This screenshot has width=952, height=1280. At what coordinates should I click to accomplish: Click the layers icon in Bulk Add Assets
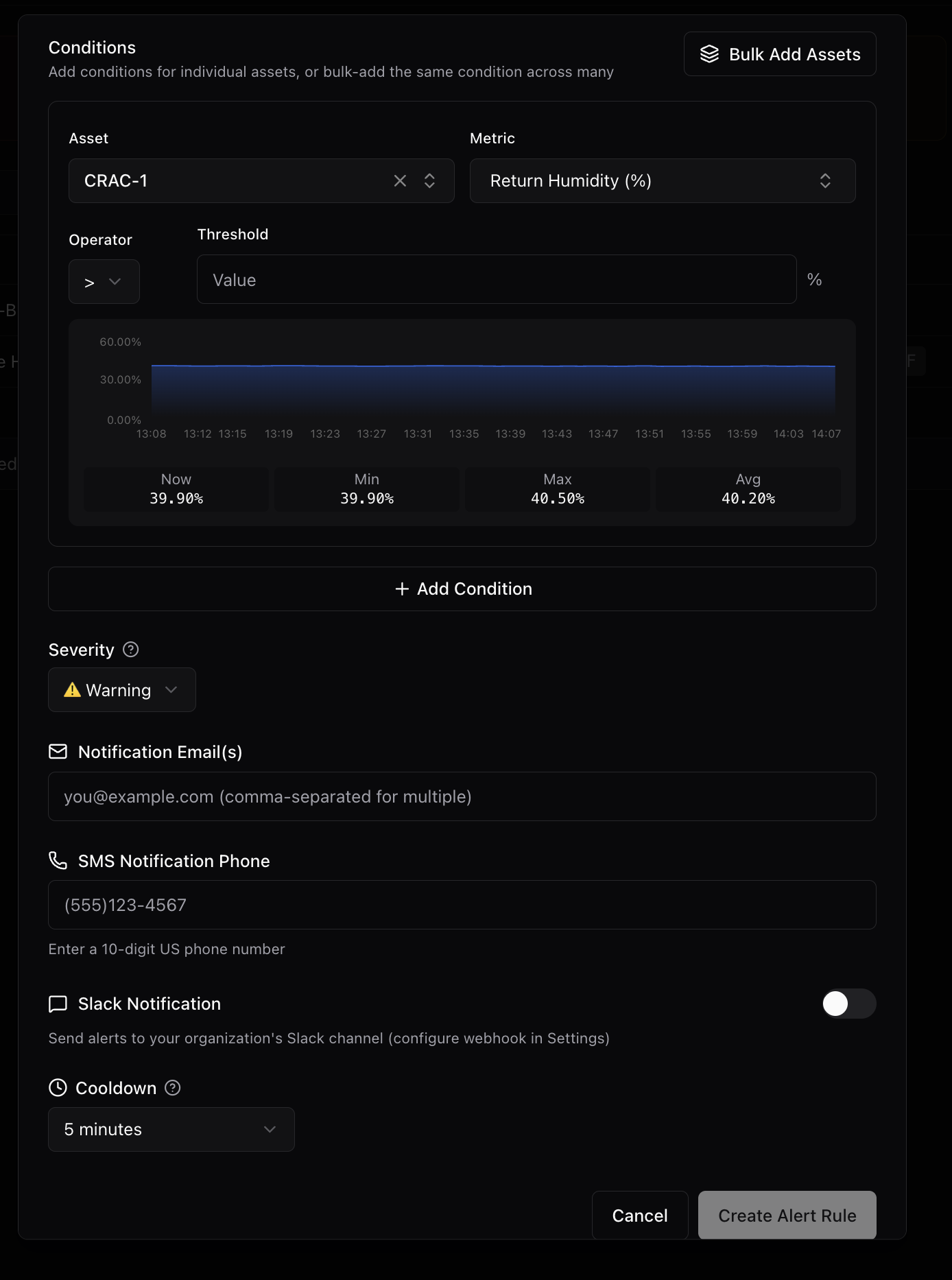pyautogui.click(x=709, y=54)
